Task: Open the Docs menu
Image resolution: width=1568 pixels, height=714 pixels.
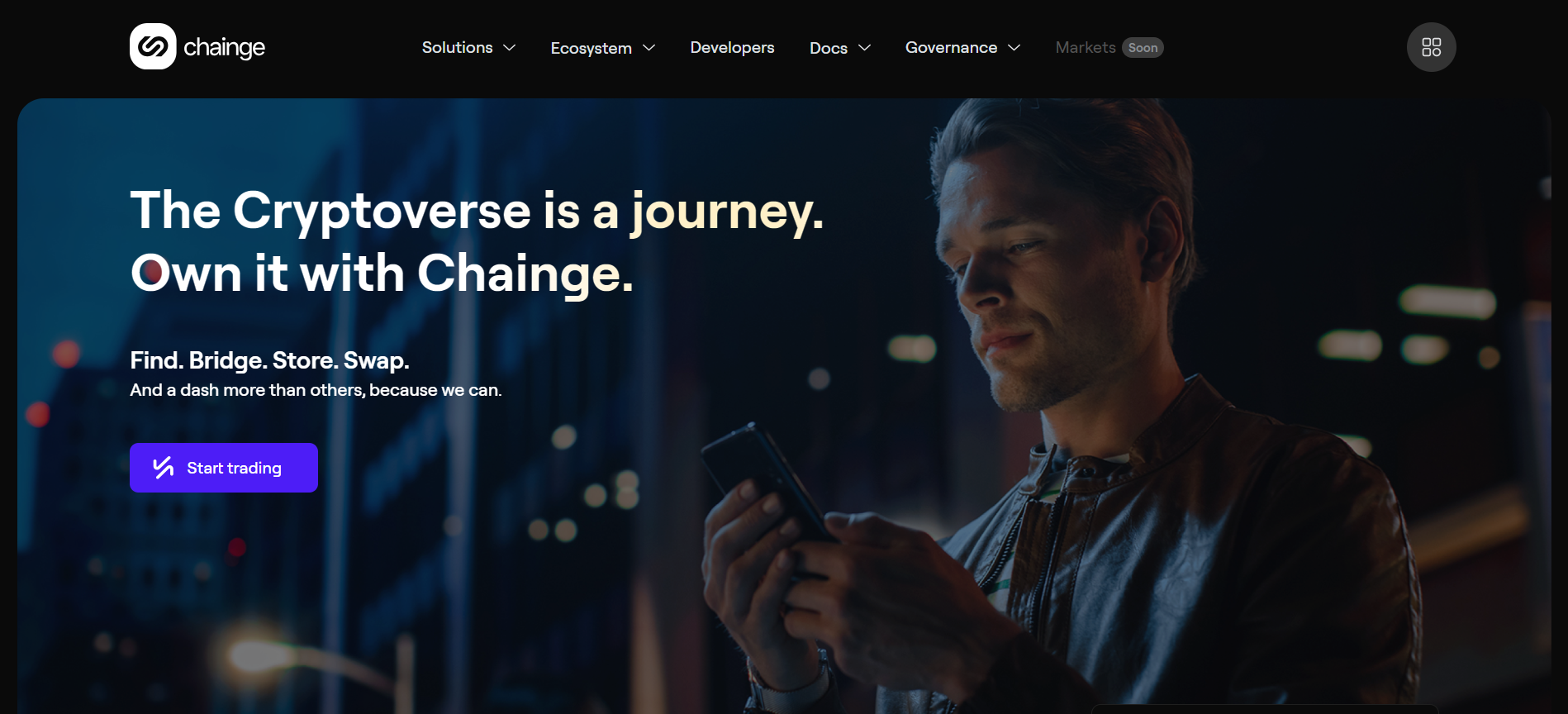Action: pos(840,48)
